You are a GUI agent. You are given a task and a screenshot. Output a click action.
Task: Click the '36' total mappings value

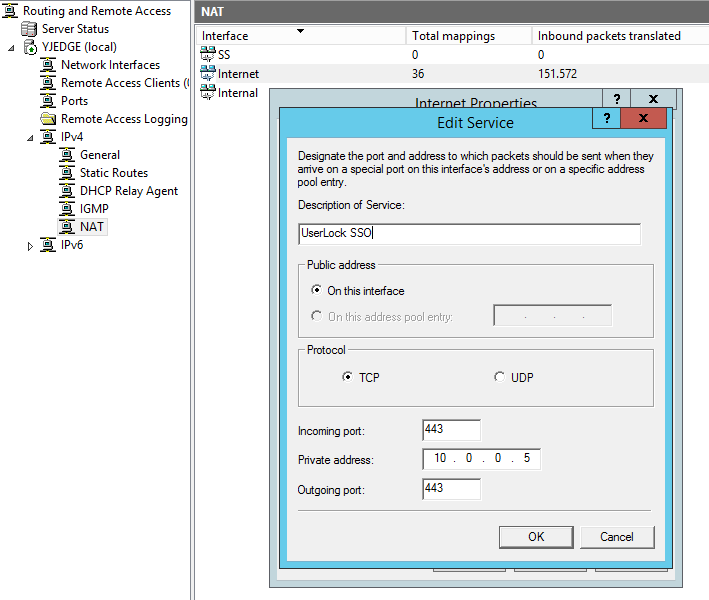coord(418,74)
